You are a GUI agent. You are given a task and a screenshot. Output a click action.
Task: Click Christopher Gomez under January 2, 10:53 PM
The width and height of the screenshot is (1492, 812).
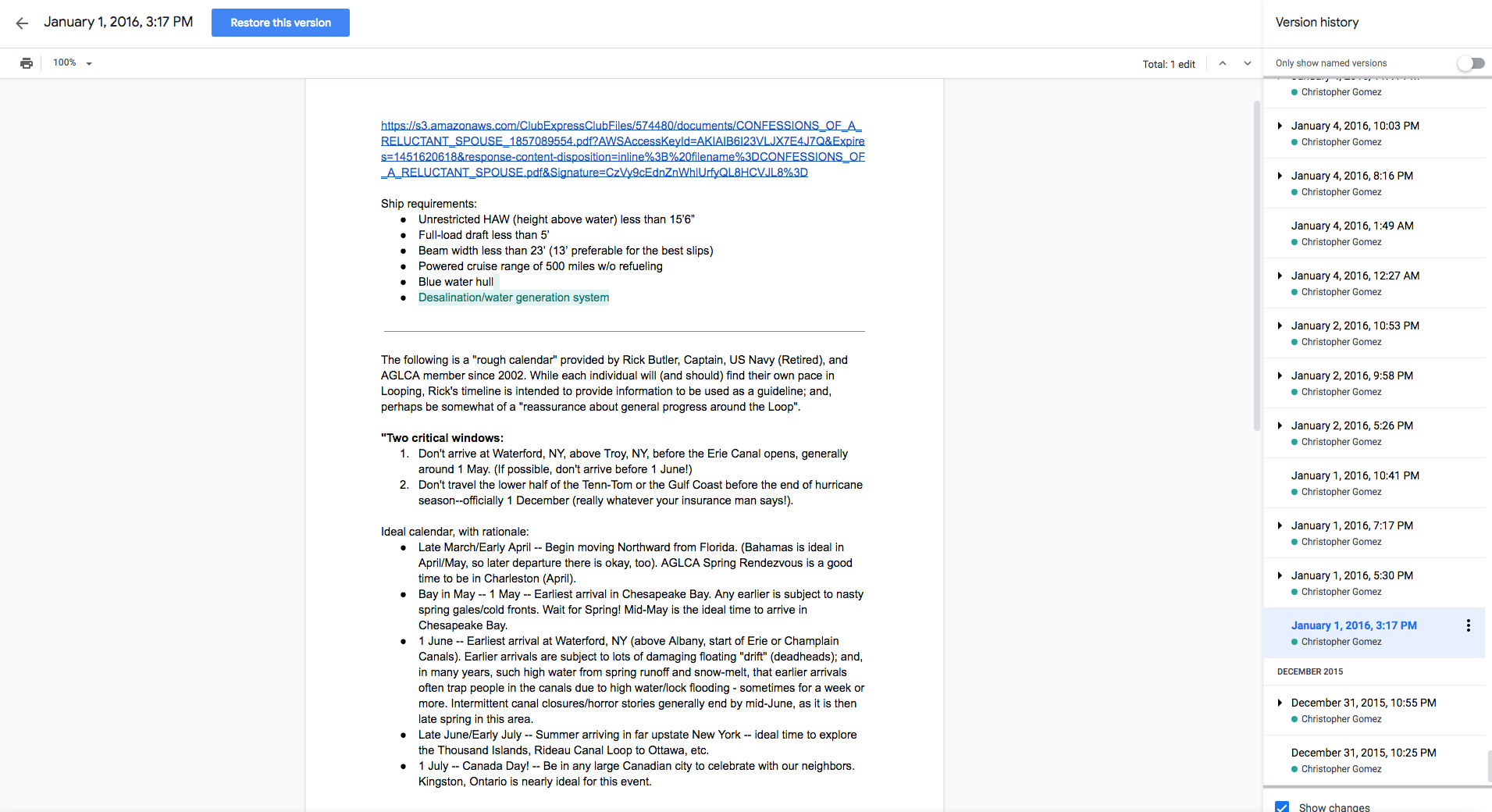1341,342
